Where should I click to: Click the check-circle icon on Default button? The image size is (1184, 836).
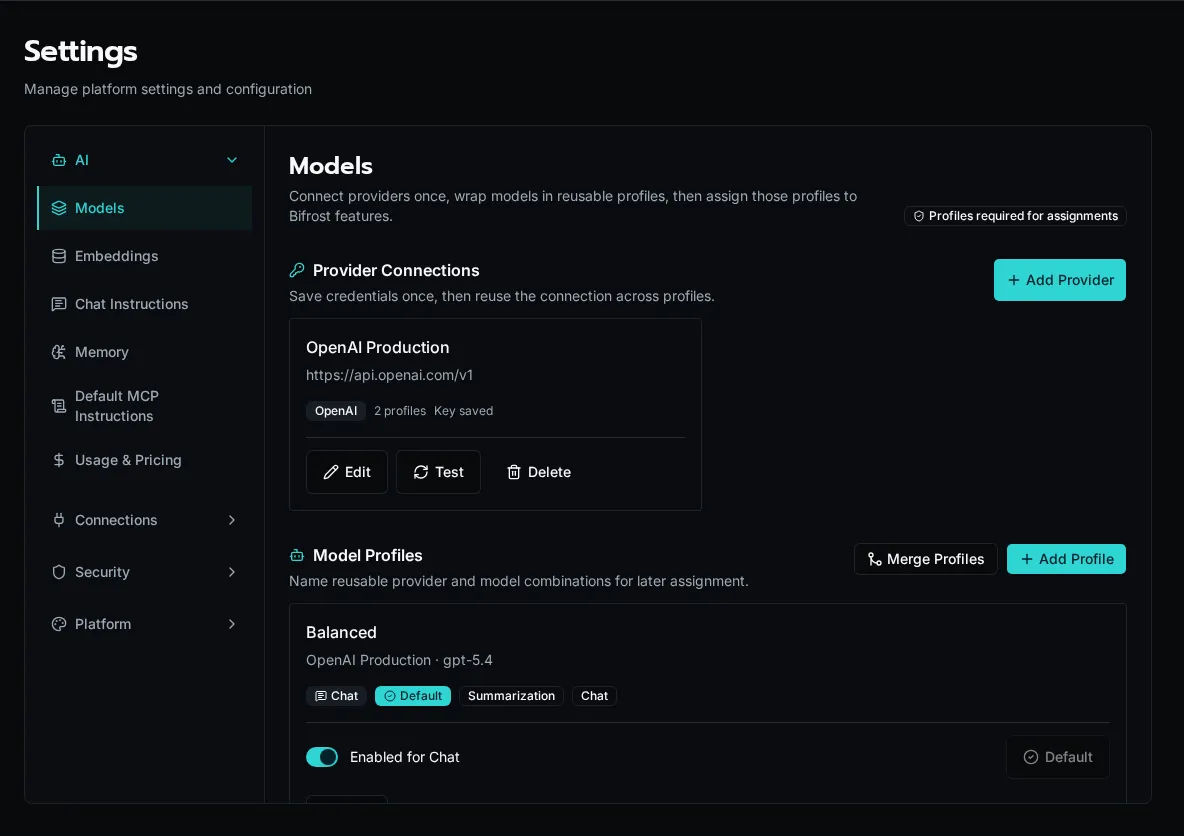[1030, 757]
